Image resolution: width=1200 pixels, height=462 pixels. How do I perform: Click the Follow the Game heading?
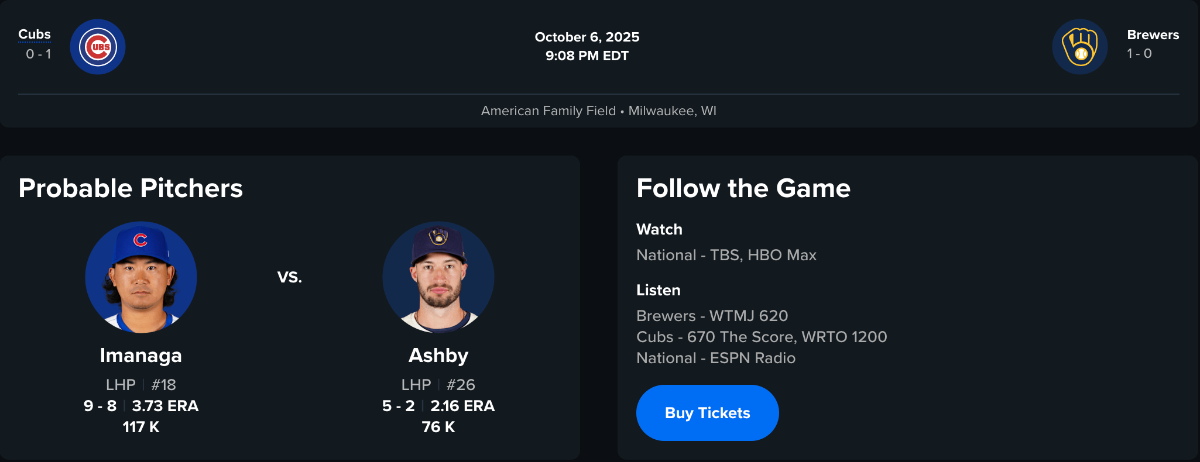(x=743, y=188)
